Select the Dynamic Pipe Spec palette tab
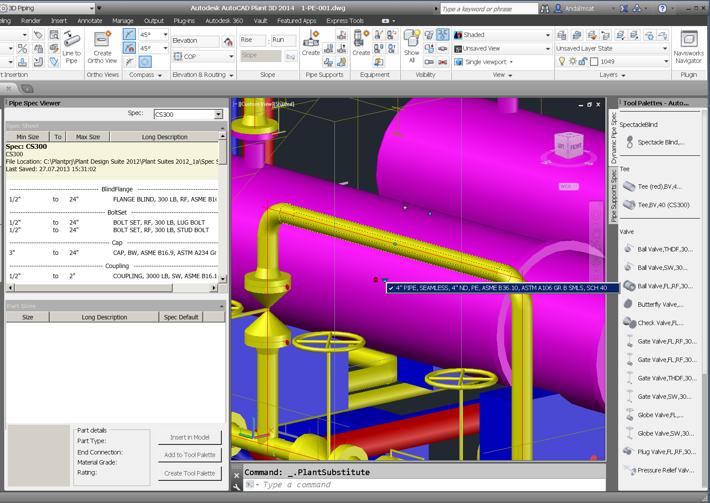Screen dimensions: 710x503 614,138
